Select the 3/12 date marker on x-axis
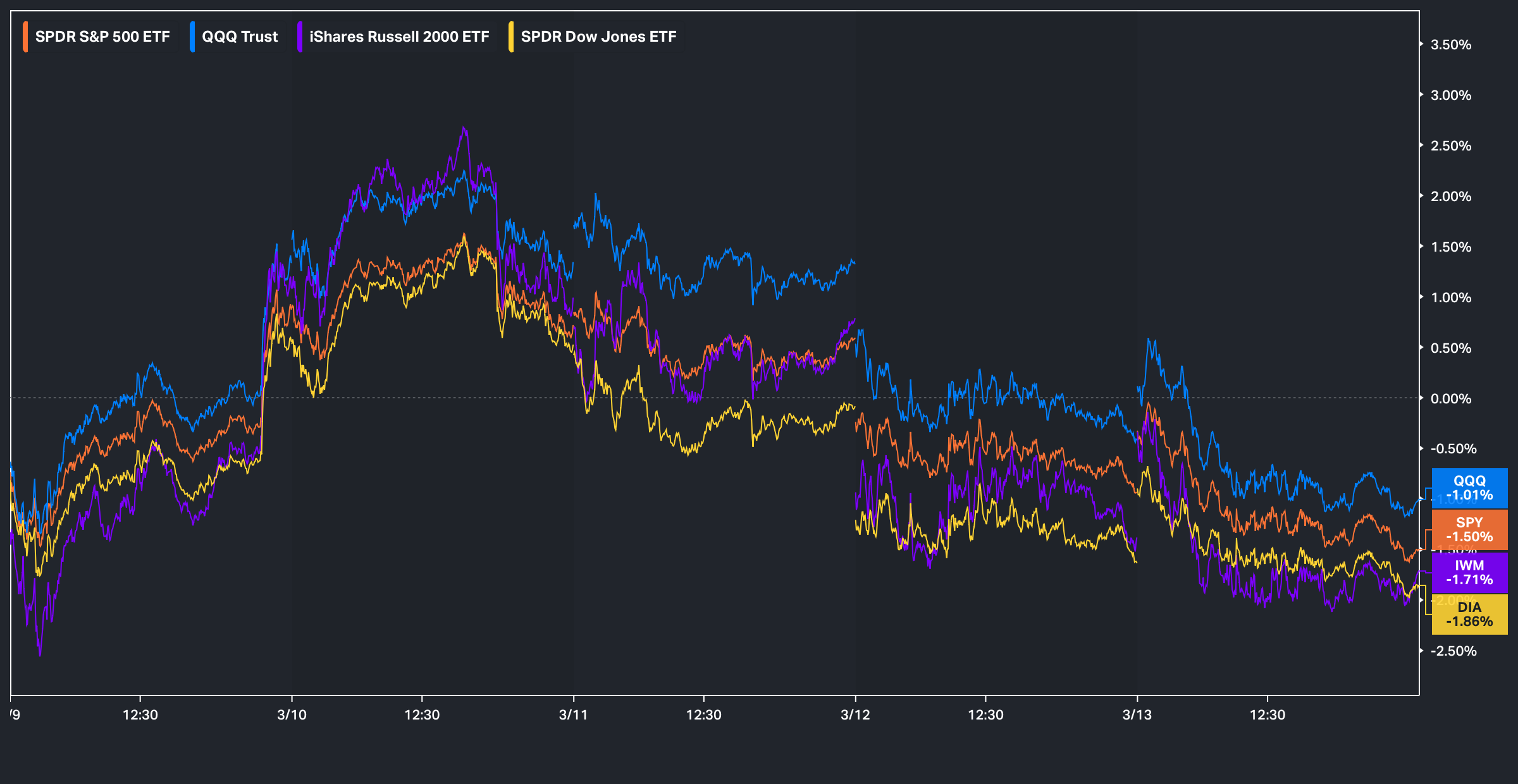Viewport: 1518px width, 784px height. (x=855, y=714)
